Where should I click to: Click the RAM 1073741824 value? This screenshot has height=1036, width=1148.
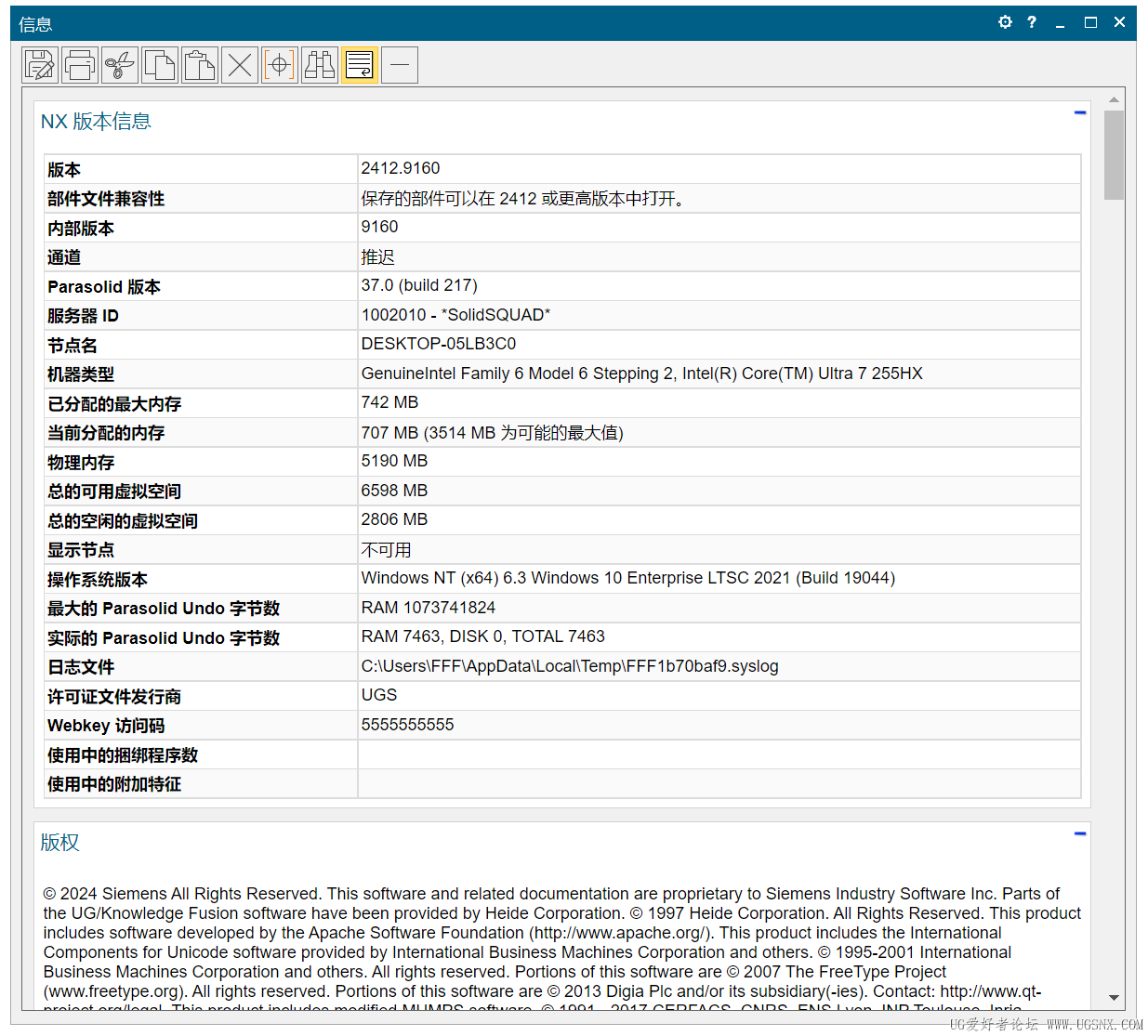429,608
